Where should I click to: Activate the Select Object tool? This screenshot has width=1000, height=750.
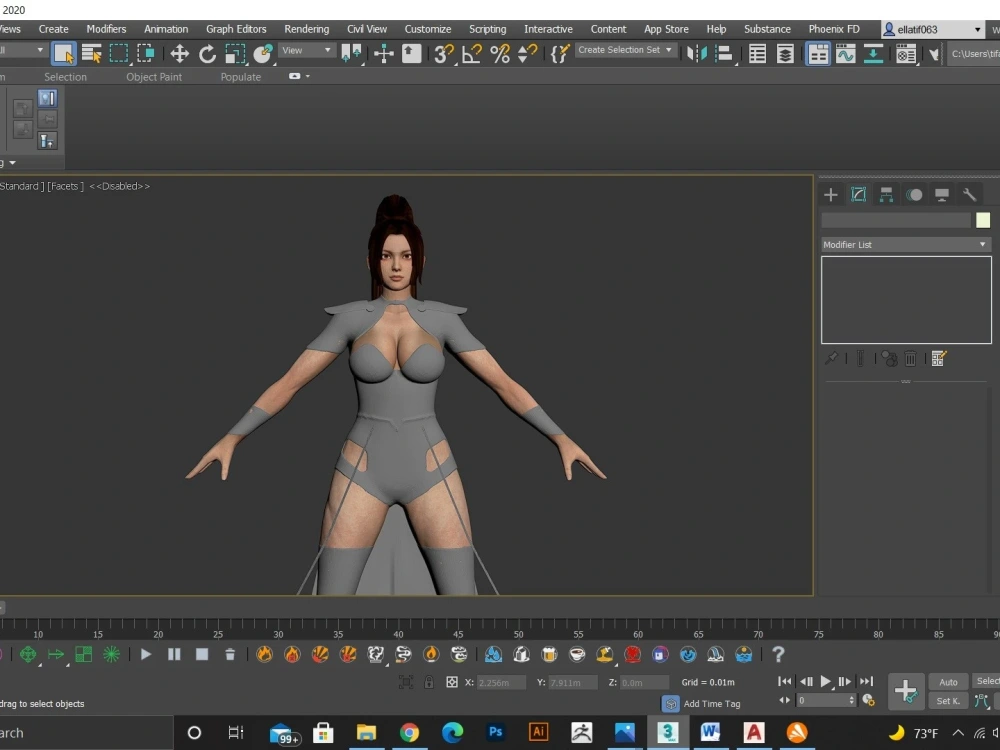(64, 54)
